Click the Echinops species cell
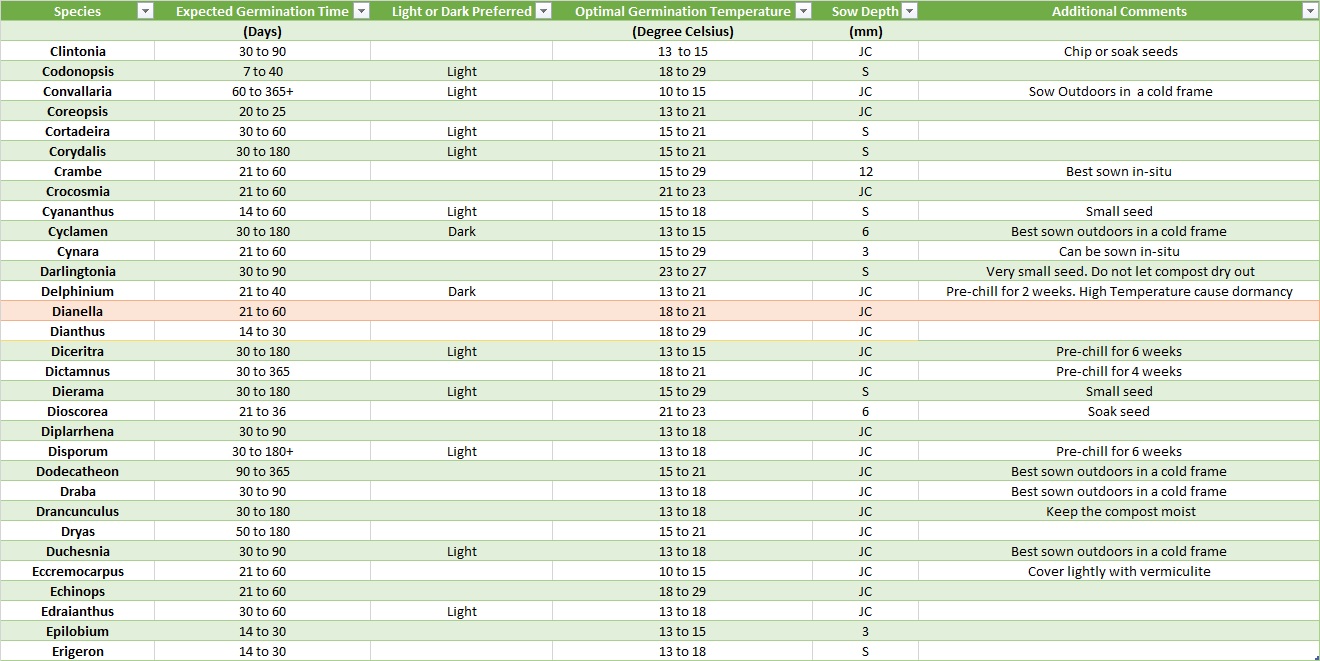1320x661 pixels. tap(78, 591)
